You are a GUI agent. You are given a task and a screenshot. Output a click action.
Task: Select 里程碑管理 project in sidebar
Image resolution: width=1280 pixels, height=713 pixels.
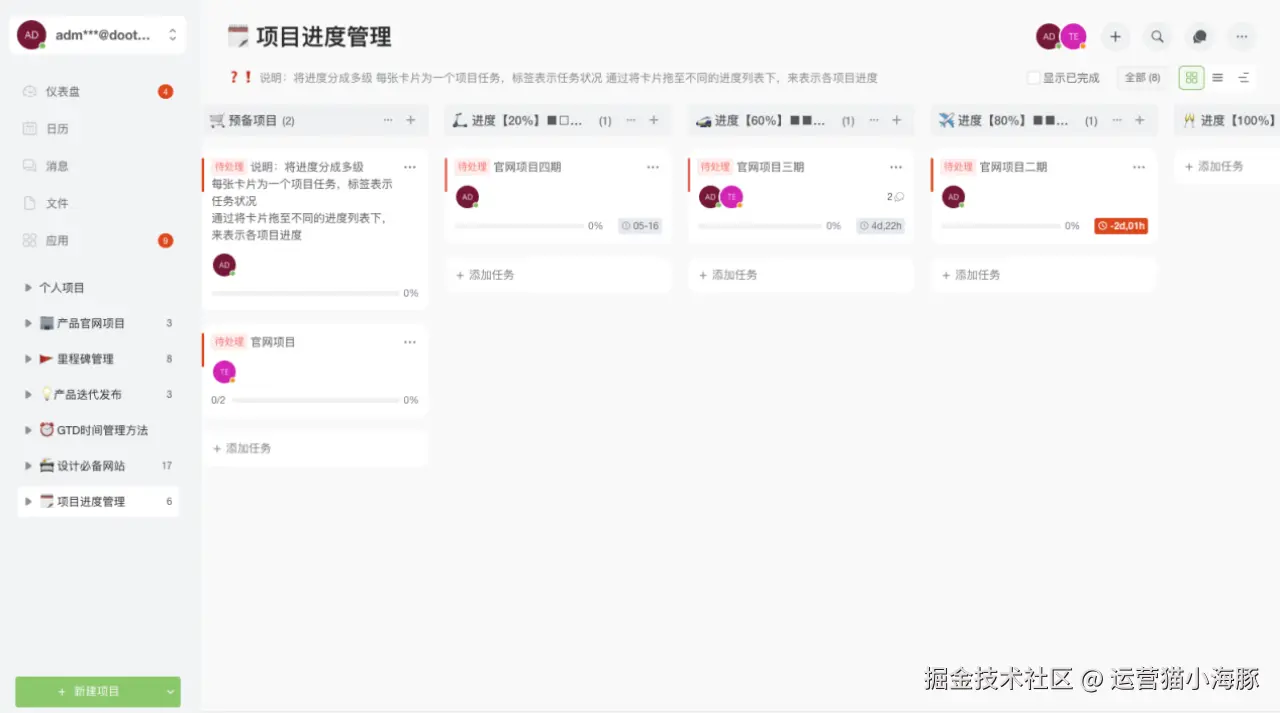click(x=98, y=359)
